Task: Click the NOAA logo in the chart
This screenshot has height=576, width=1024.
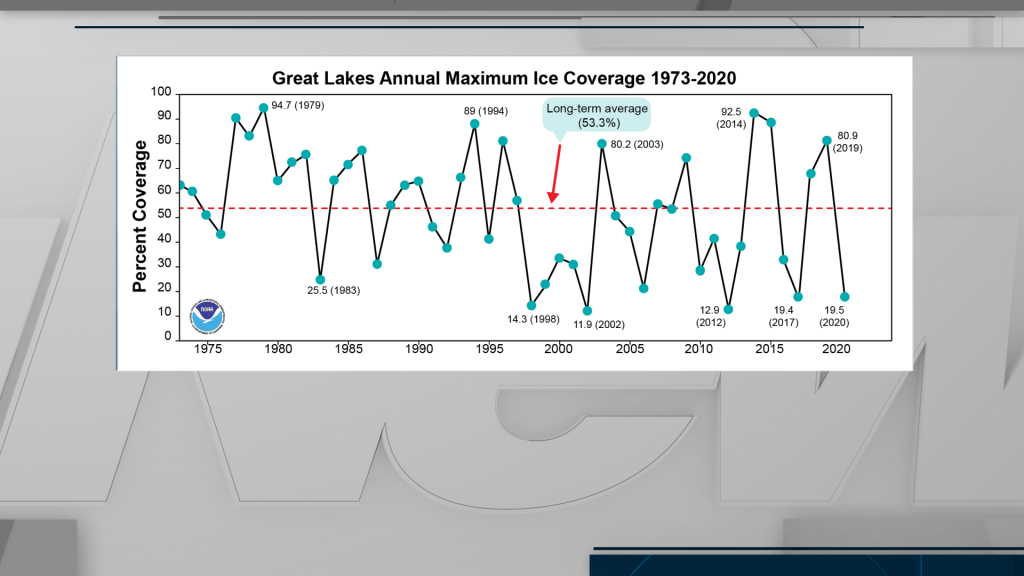Action: (209, 315)
